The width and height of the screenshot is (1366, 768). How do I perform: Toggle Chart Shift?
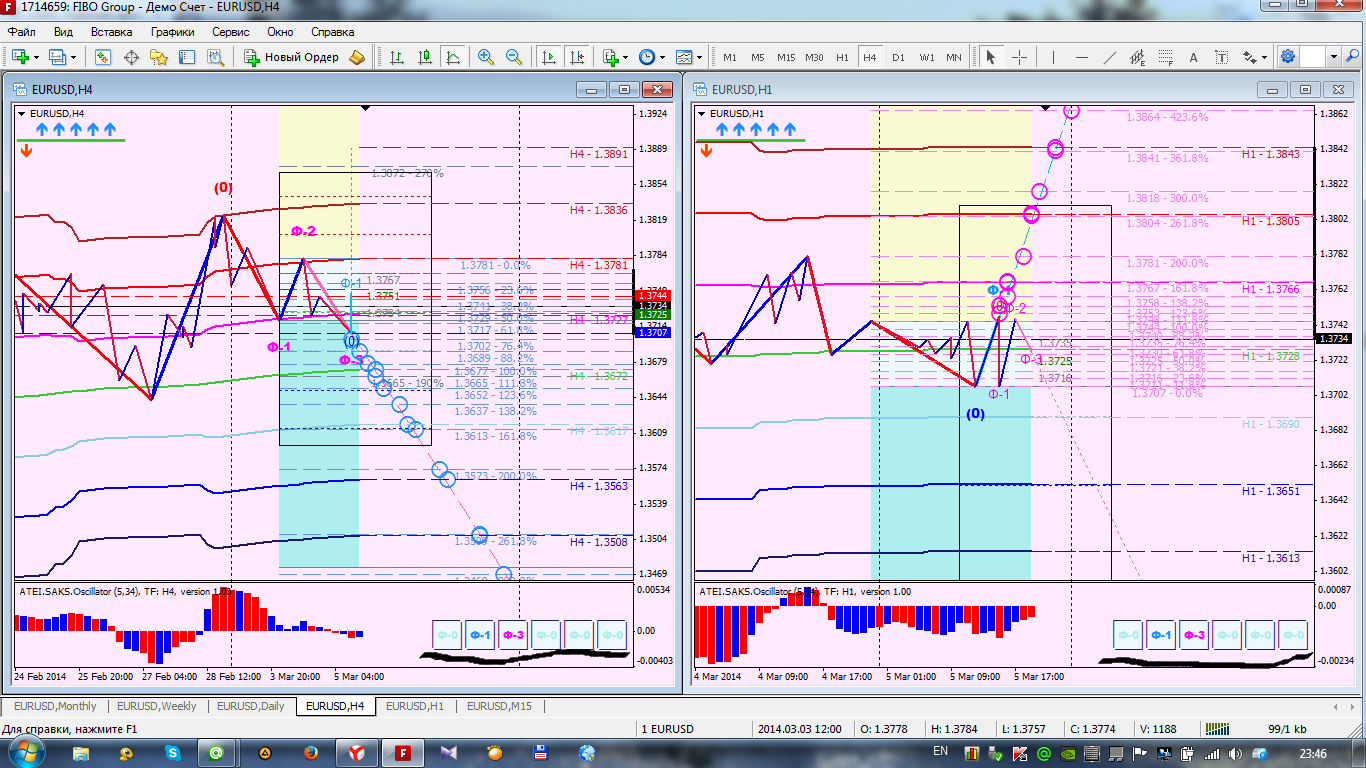pos(576,57)
